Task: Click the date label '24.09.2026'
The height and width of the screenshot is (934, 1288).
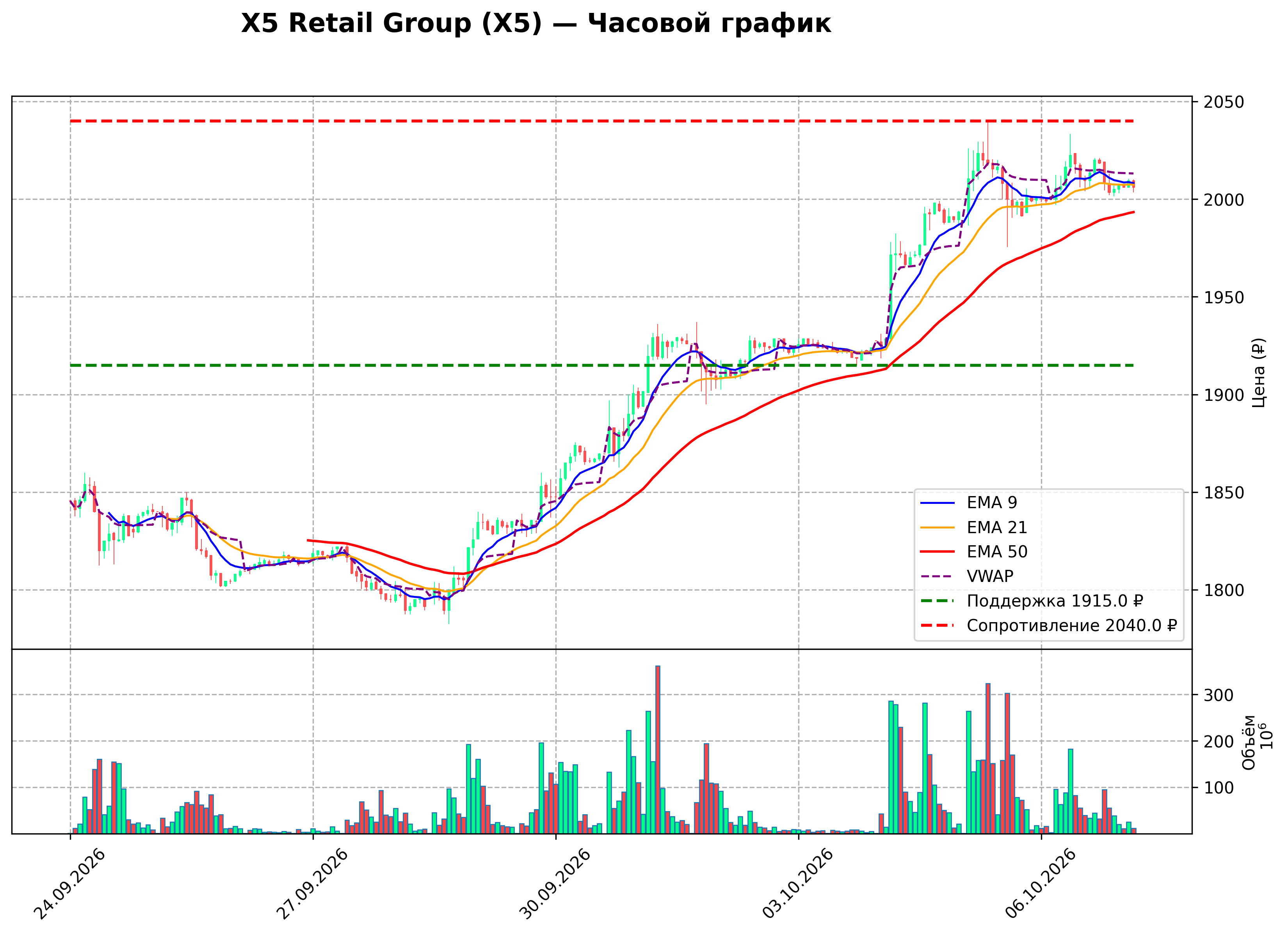Action: pos(69,884)
